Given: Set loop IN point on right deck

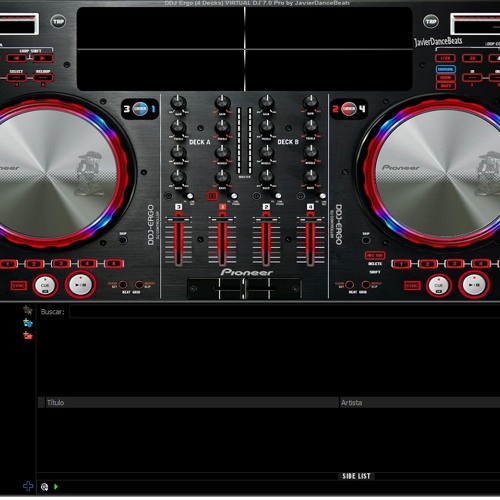Looking at the screenshot, I should (x=472, y=78).
